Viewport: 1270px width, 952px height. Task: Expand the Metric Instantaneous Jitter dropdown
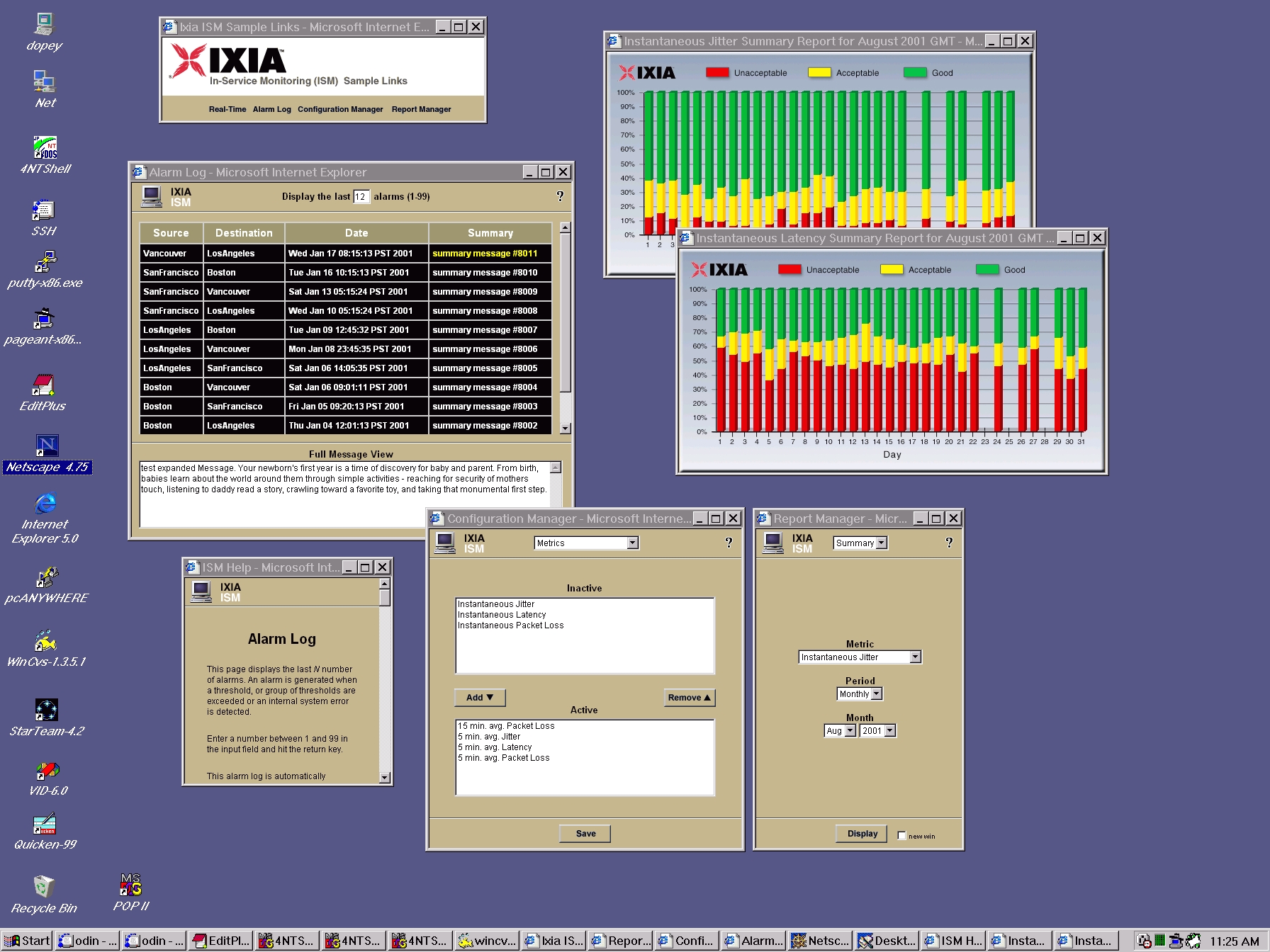coord(860,657)
